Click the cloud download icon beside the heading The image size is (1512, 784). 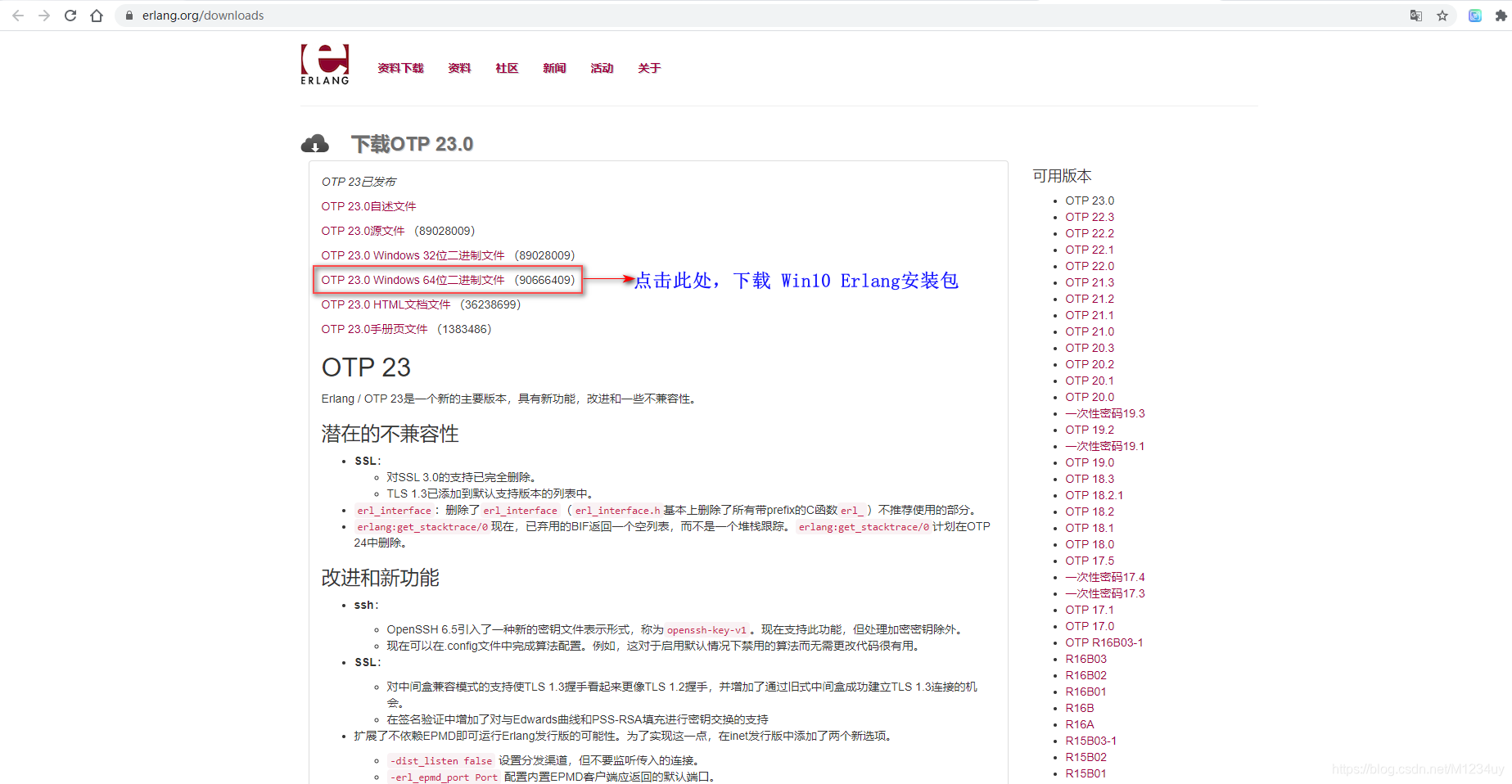click(x=315, y=144)
